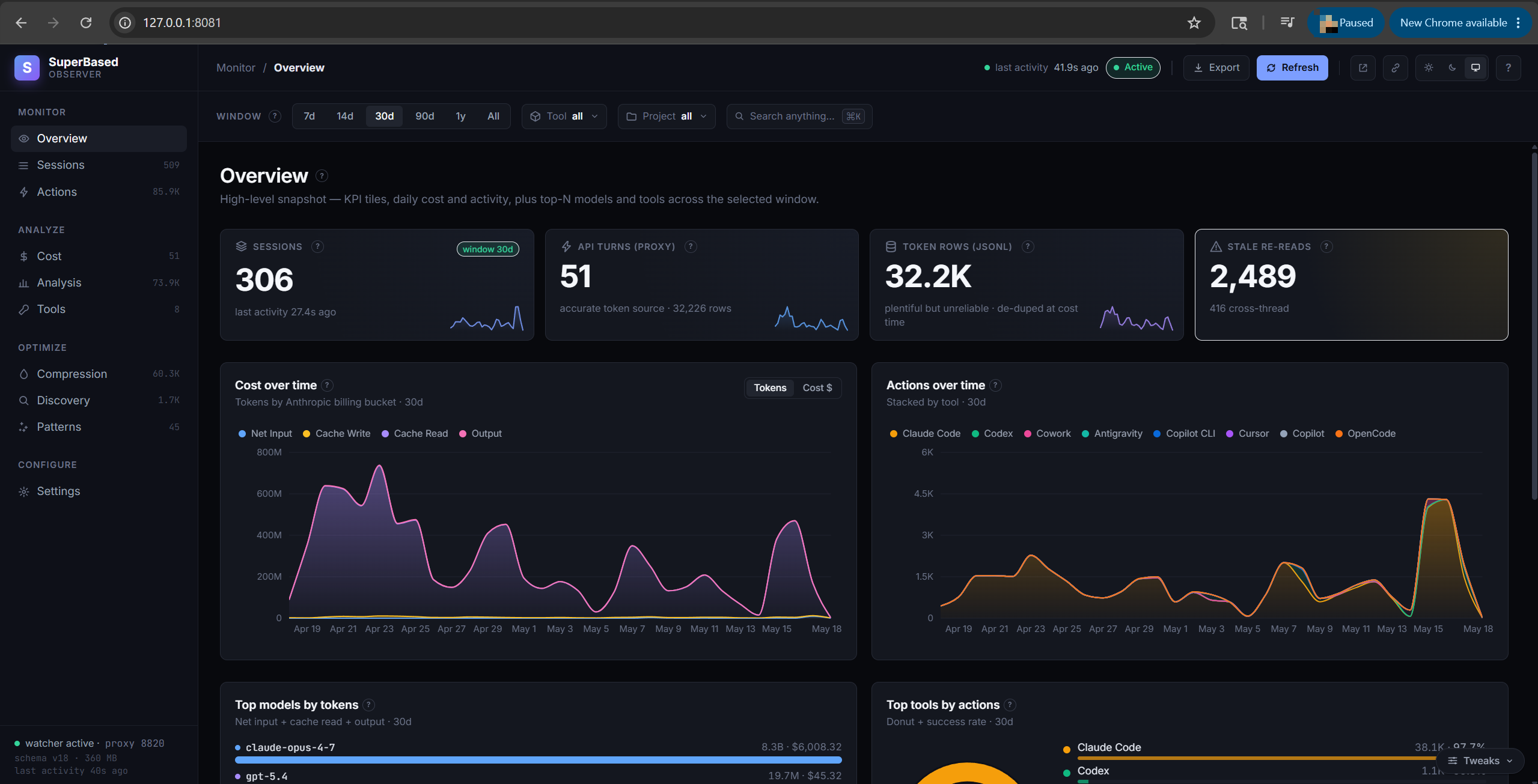
Task: Open in new window icon in header
Action: [1363, 68]
